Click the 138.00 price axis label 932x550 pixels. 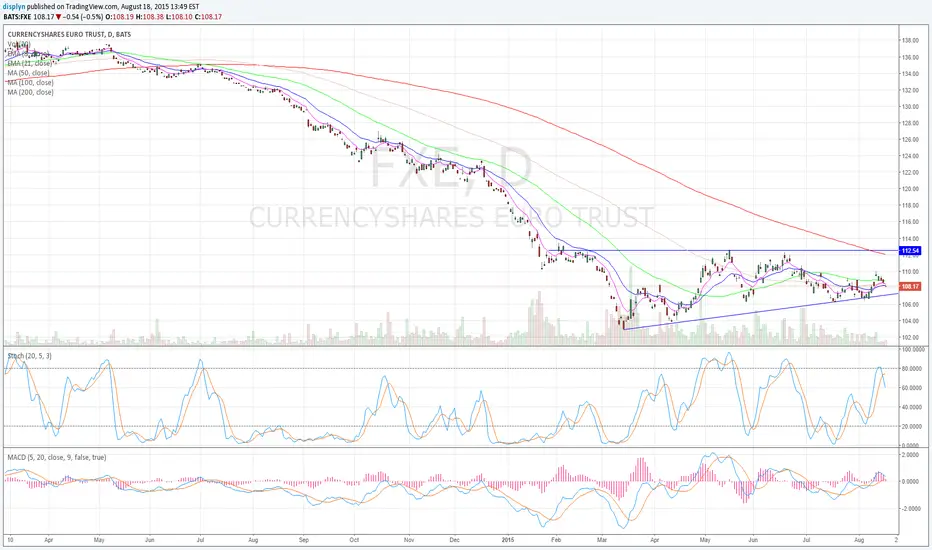(x=911, y=41)
